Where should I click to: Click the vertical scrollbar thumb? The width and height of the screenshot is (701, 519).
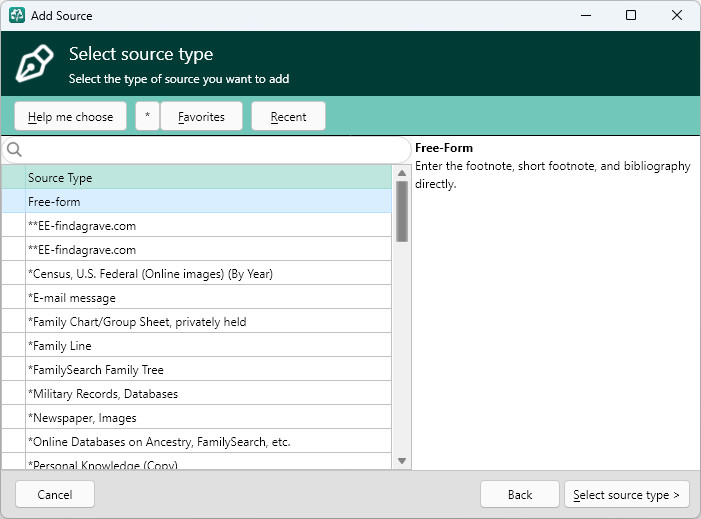click(402, 211)
